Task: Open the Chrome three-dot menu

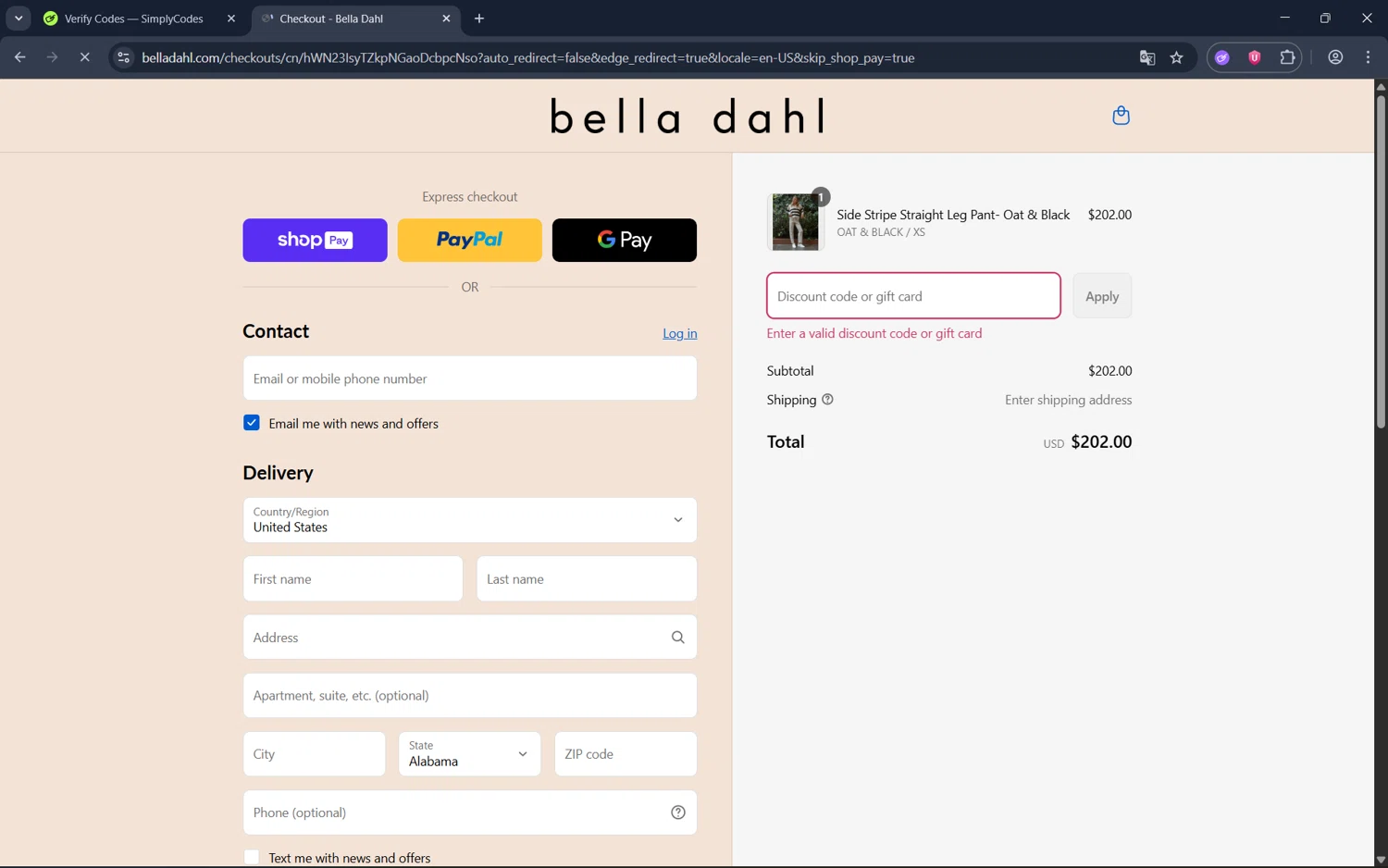Action: [x=1368, y=57]
